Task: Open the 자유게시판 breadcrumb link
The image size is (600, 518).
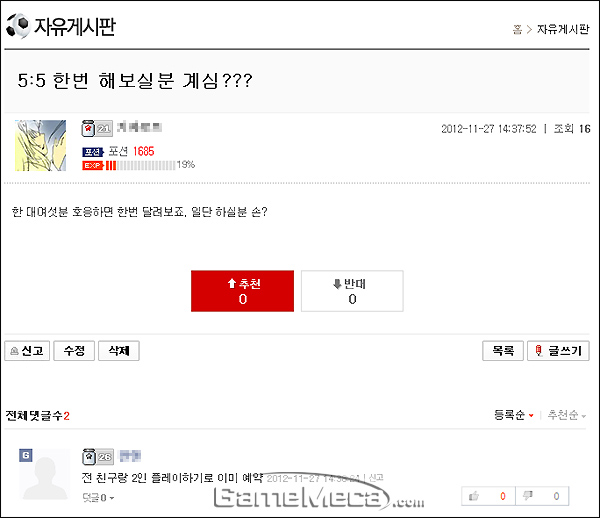Action: [563, 29]
